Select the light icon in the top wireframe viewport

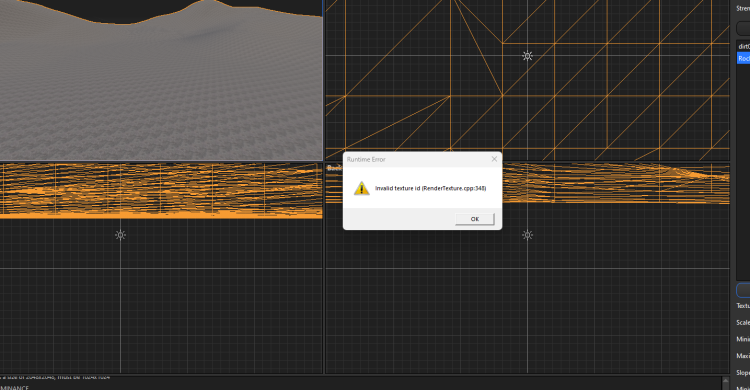point(527,56)
